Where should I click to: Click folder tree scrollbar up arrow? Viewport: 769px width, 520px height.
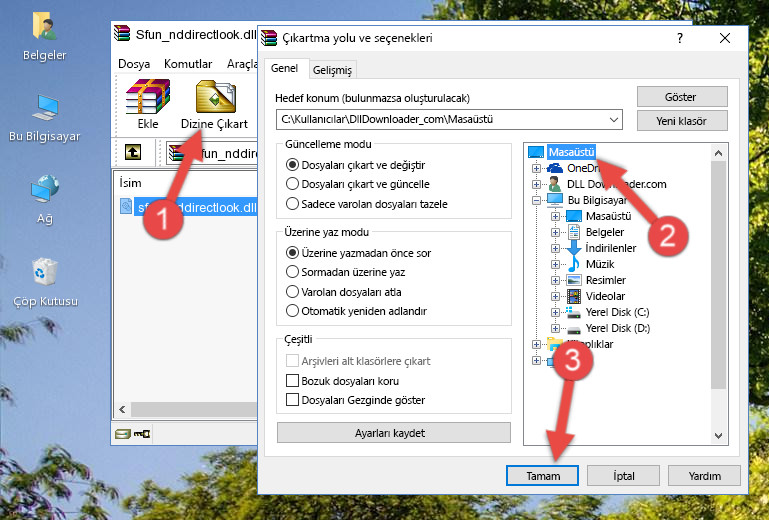tap(718, 153)
